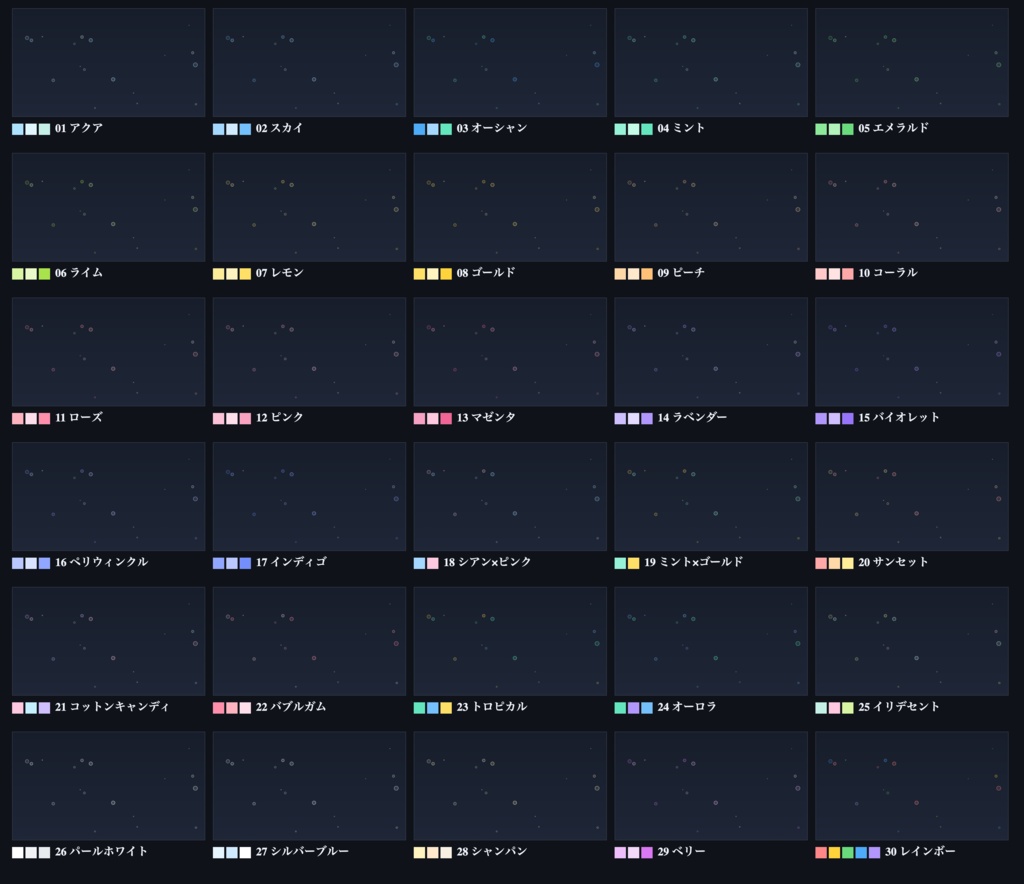Click the third swatch of 02 スカイ
The image size is (1024, 884).
pos(245,129)
